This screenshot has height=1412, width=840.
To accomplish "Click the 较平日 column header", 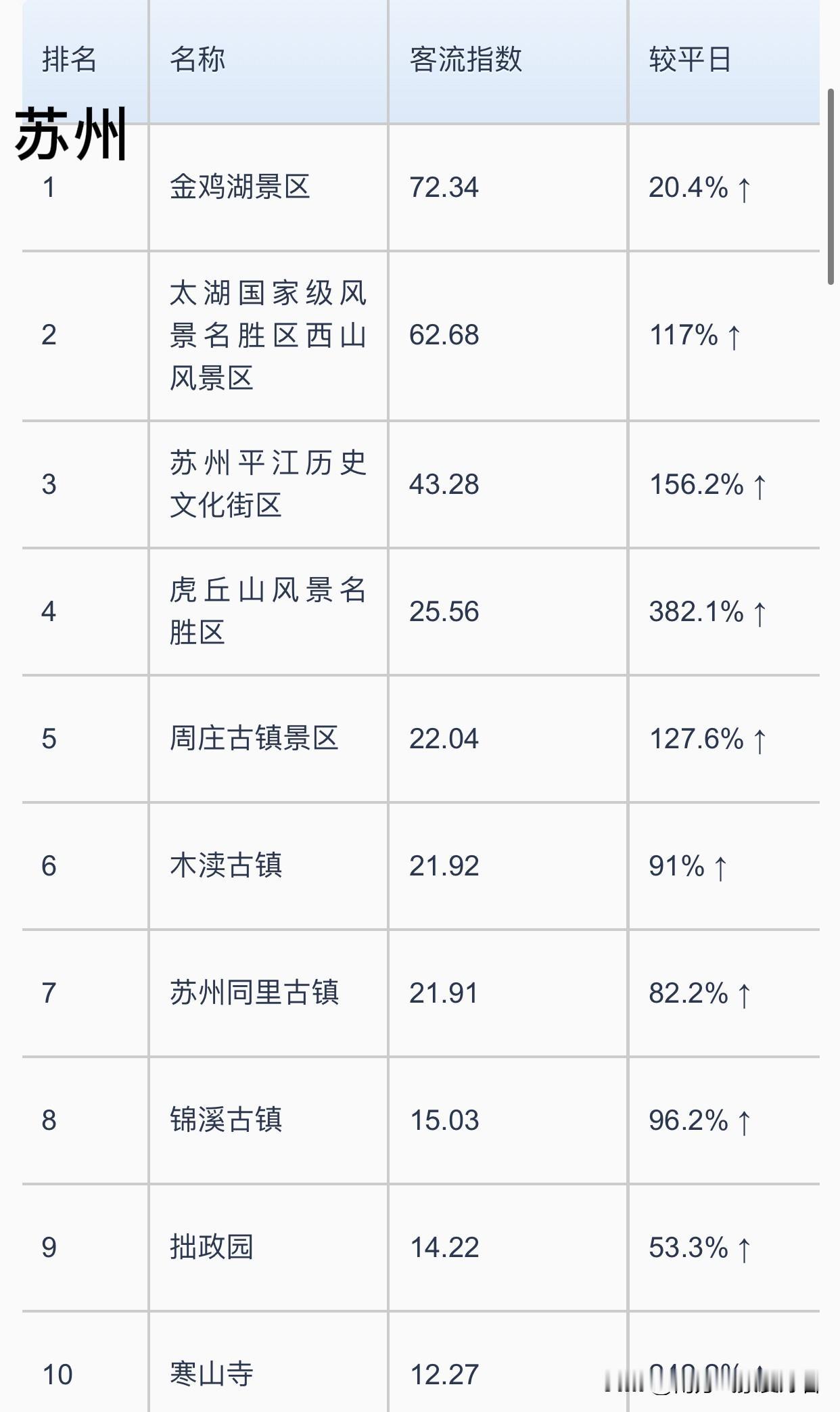I will click(x=690, y=60).
